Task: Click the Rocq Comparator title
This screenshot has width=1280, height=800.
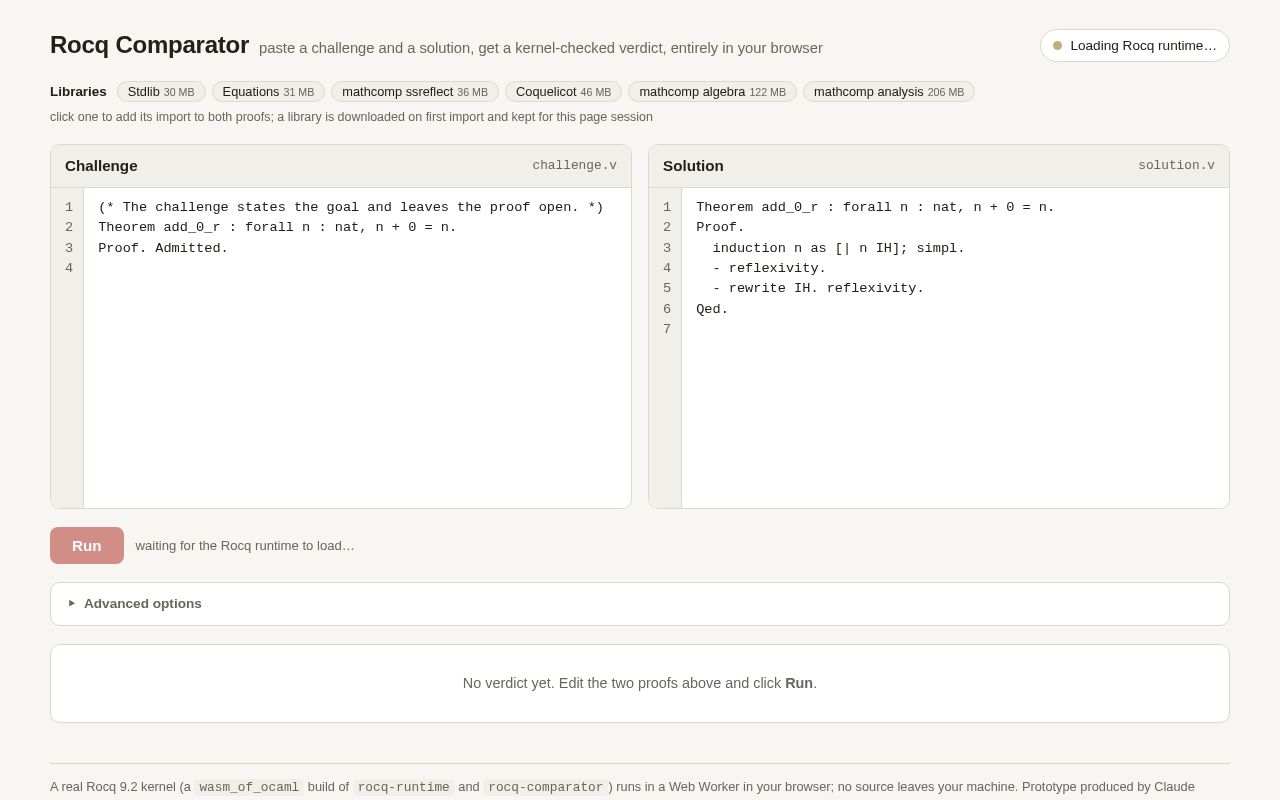Action: pos(149,45)
